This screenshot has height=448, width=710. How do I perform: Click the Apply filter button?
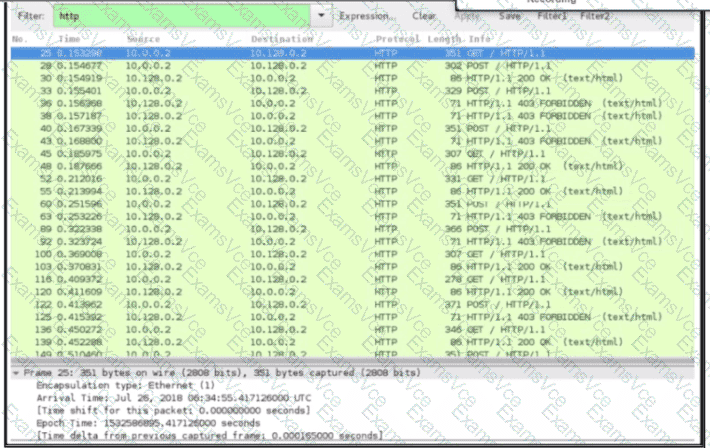467,16
